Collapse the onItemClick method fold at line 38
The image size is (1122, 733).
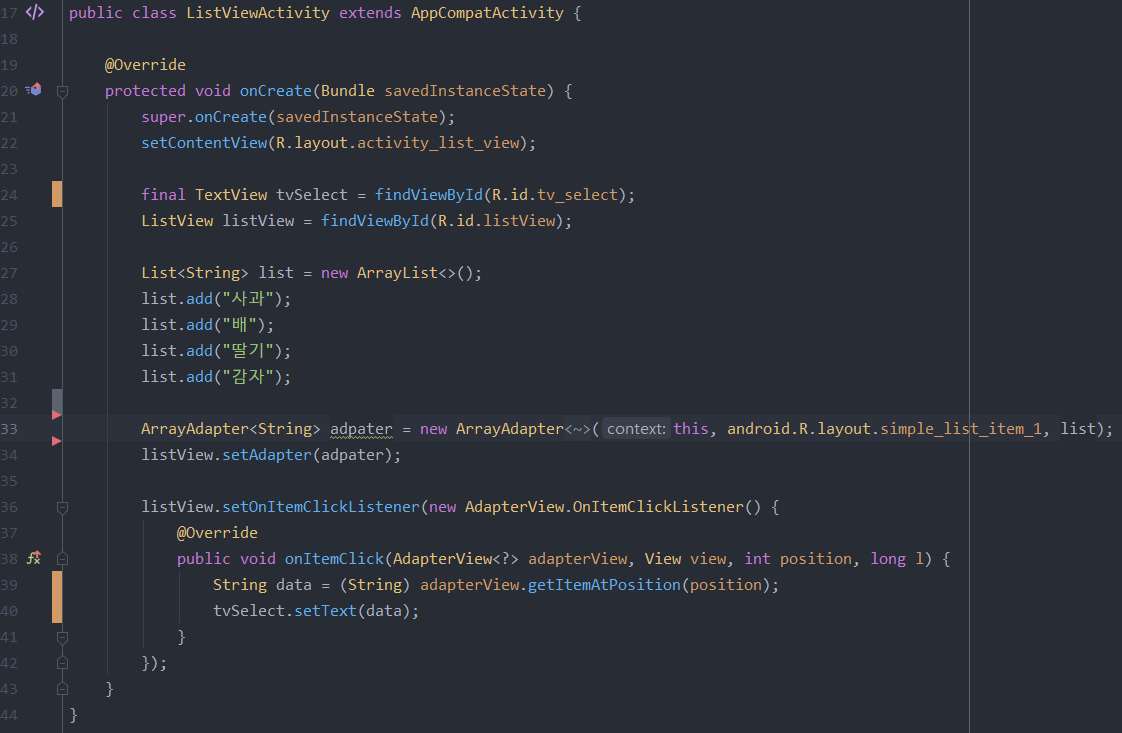click(x=62, y=559)
